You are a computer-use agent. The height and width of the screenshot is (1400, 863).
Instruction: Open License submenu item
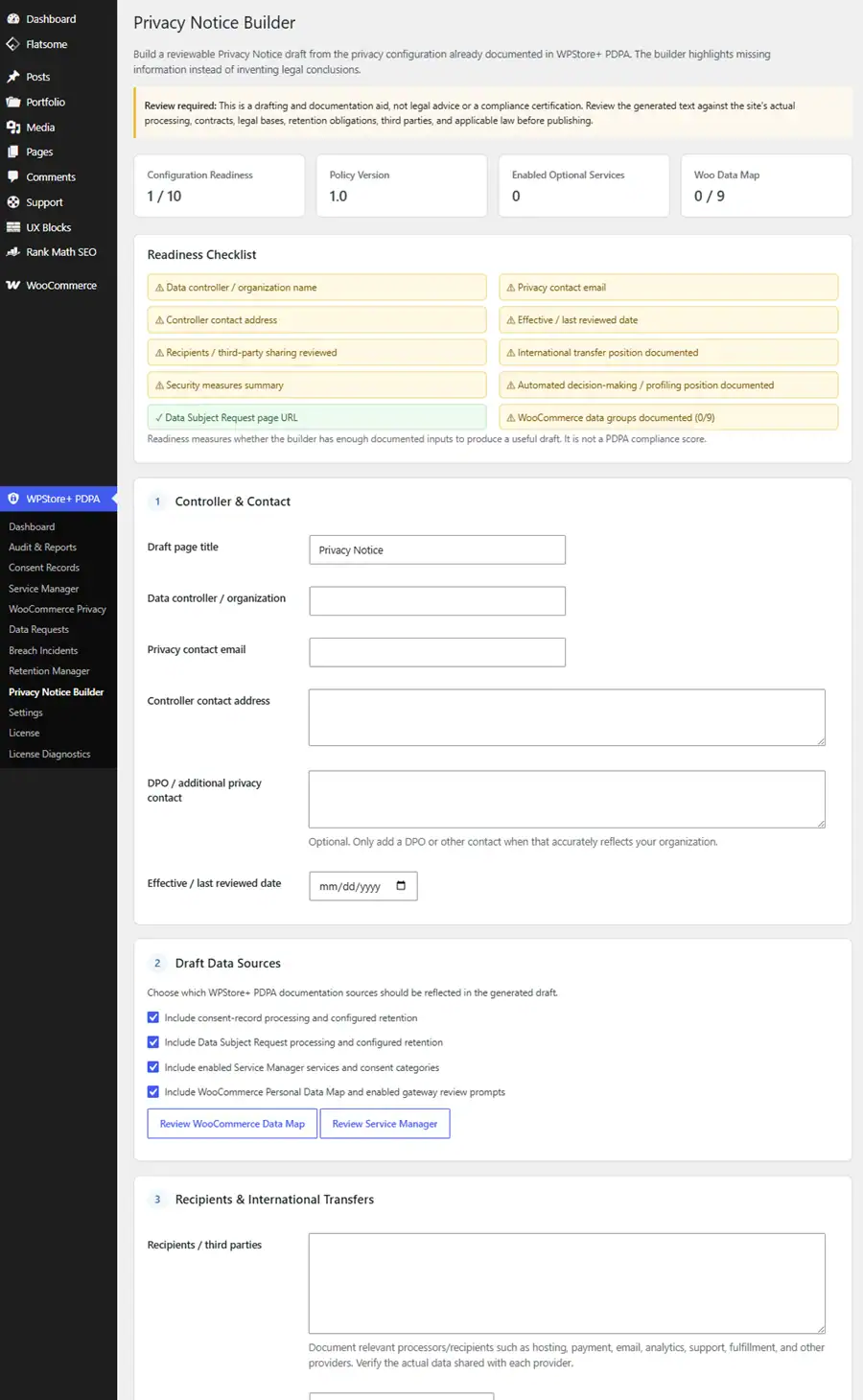click(x=24, y=734)
